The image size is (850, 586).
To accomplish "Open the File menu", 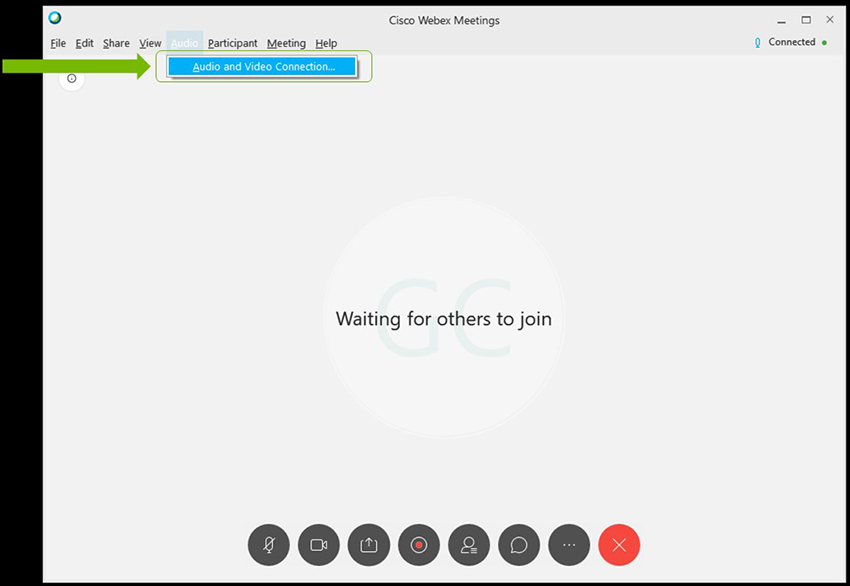I will click(58, 43).
